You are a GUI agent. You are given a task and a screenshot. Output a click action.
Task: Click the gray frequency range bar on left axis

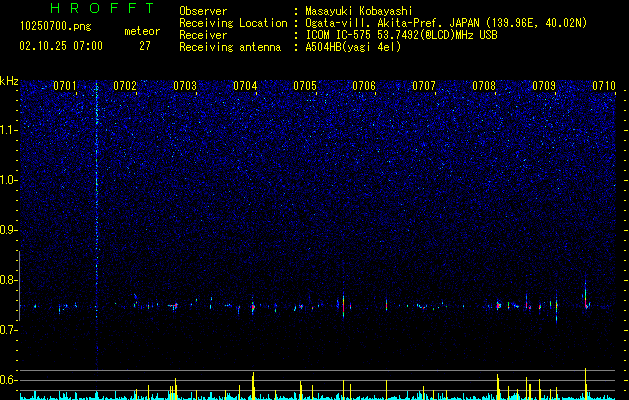(19, 286)
